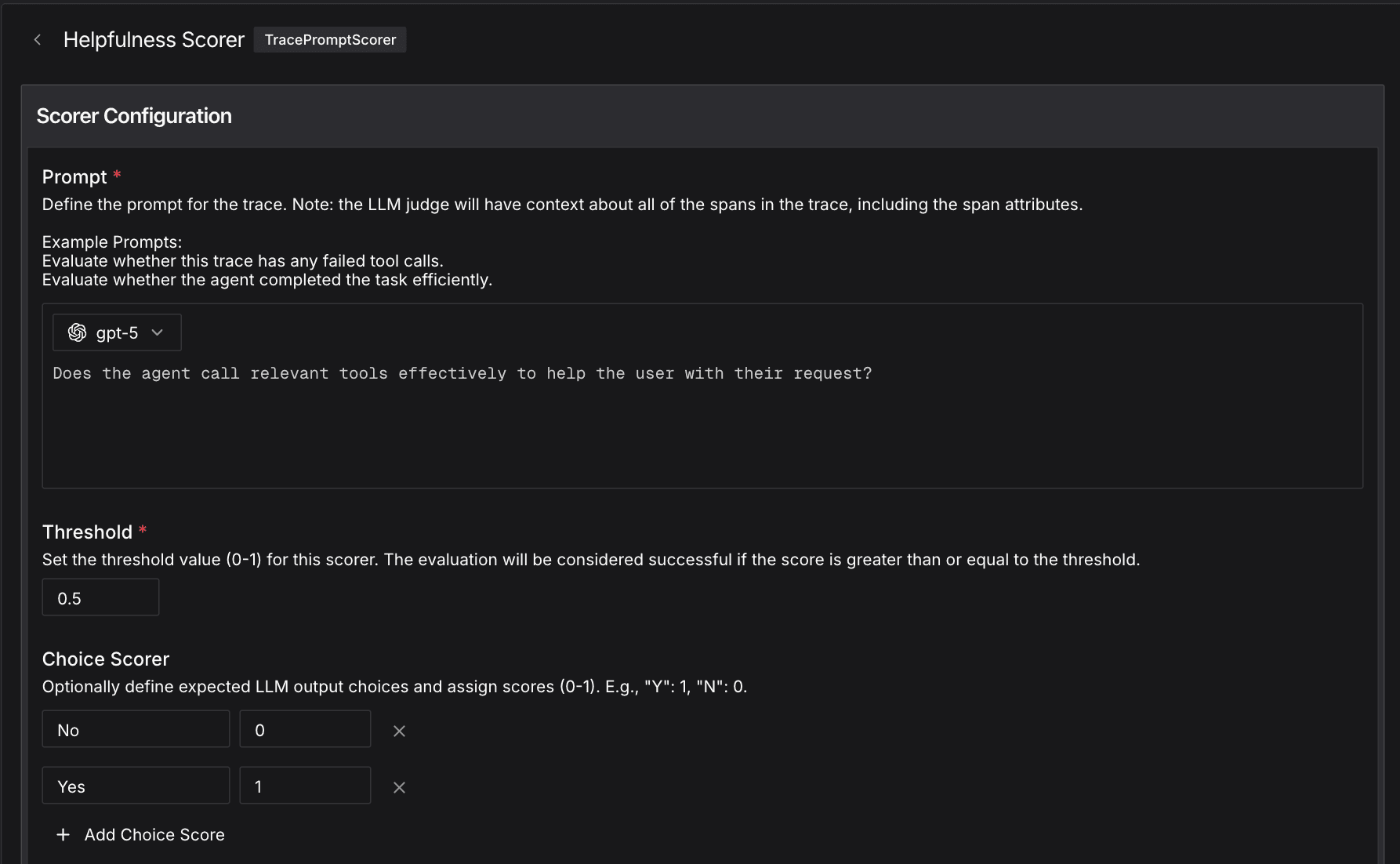Select the score field containing 0
The height and width of the screenshot is (864, 1400).
[305, 728]
